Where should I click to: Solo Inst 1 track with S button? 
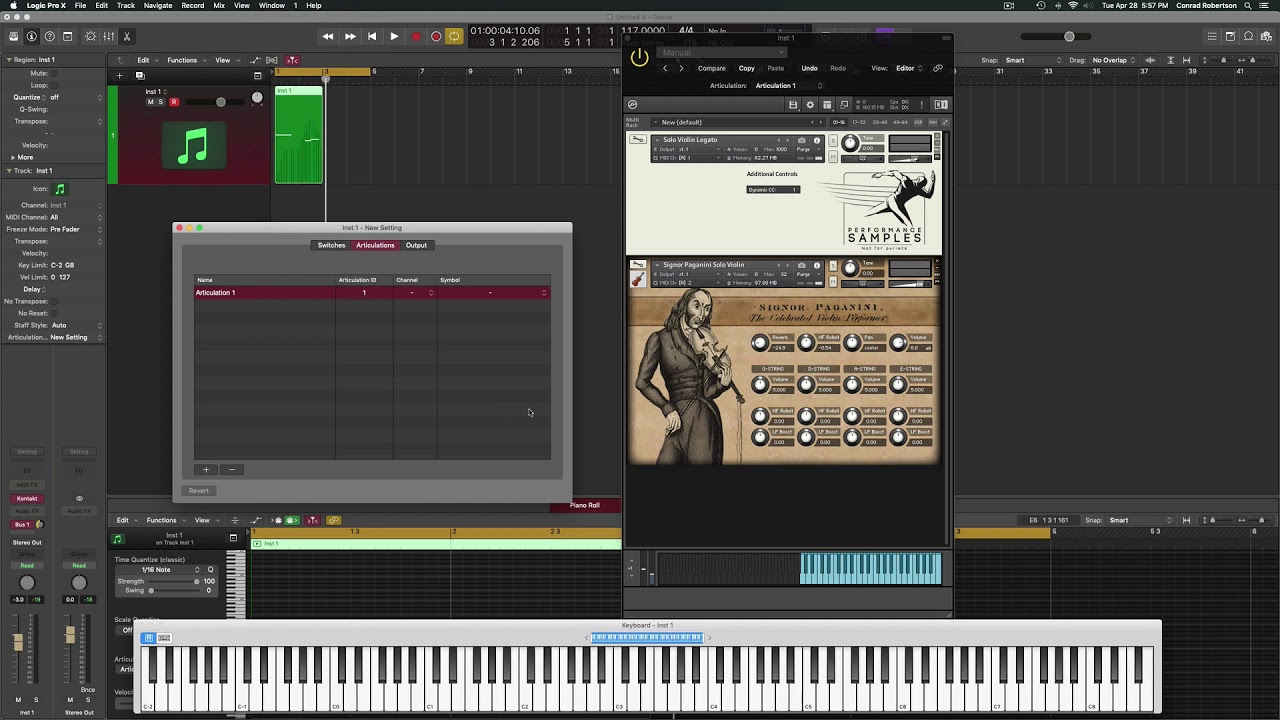click(x=162, y=102)
